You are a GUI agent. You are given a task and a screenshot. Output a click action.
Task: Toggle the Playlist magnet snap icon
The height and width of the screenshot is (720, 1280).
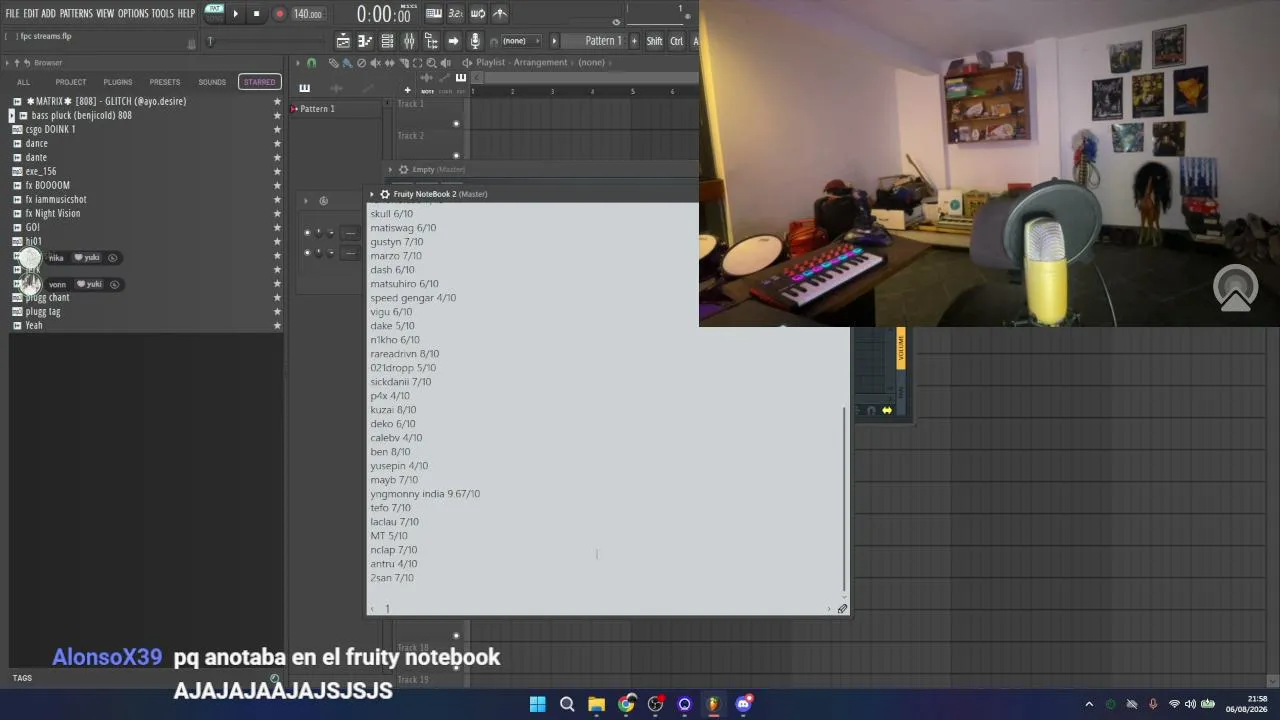coord(311,63)
